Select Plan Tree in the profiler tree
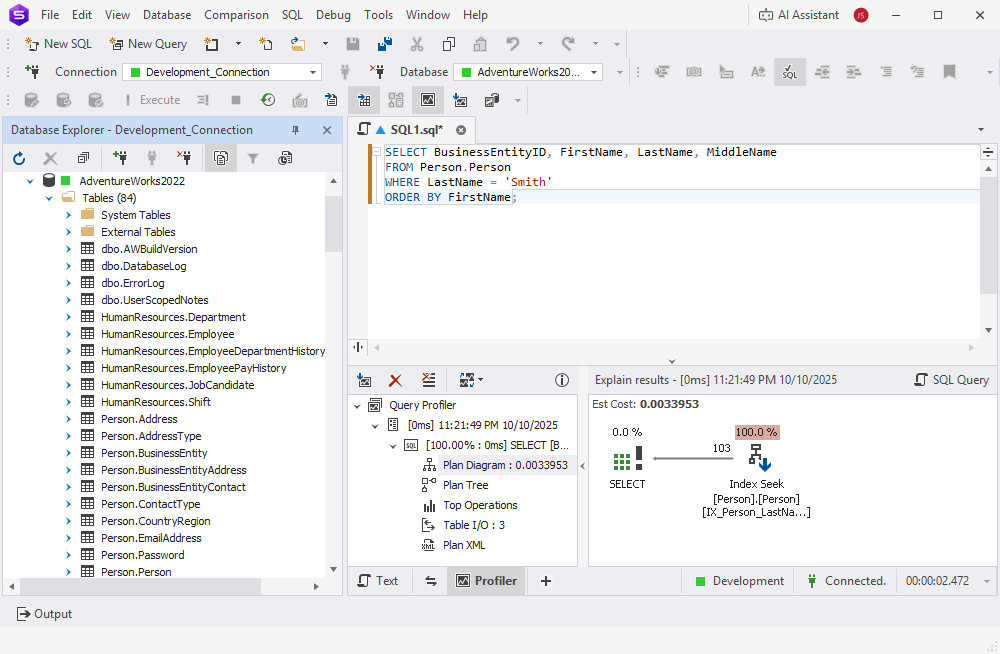 pyautogui.click(x=466, y=485)
